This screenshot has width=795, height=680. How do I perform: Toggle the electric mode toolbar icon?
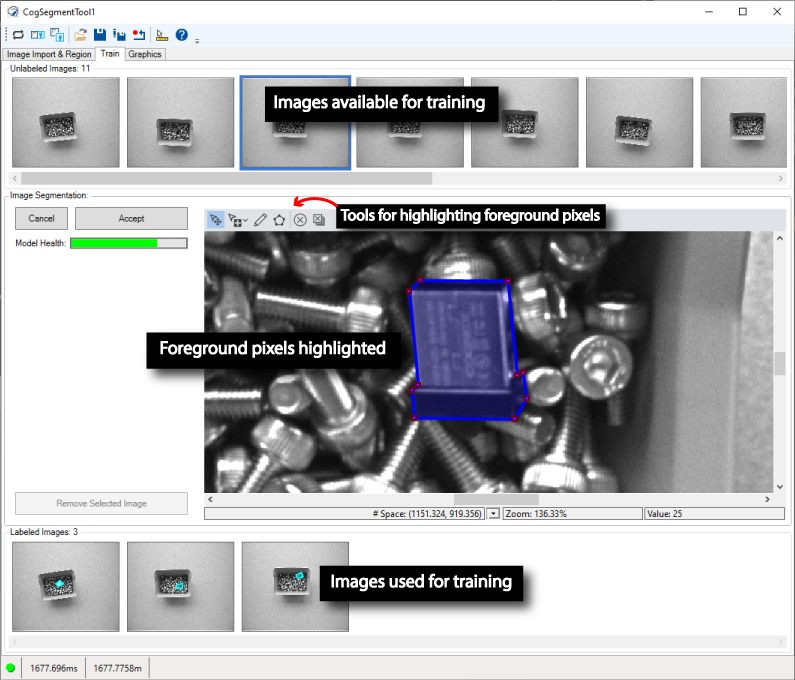[38, 34]
